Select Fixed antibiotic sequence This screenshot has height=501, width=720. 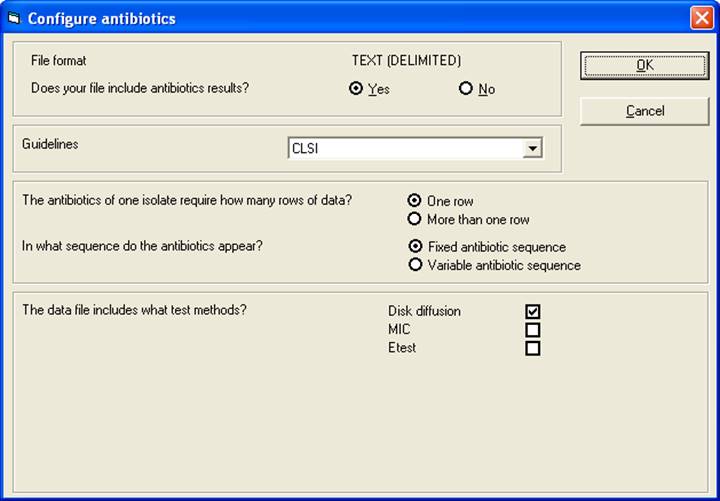coord(415,247)
